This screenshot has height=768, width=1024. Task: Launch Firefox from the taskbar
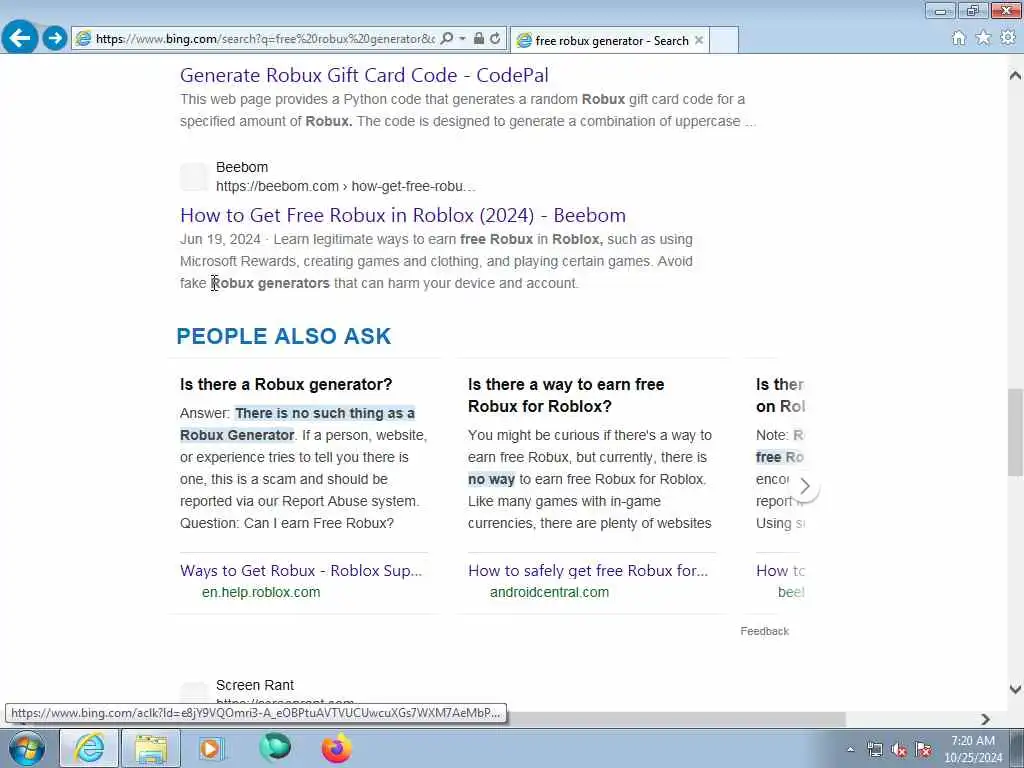point(336,748)
